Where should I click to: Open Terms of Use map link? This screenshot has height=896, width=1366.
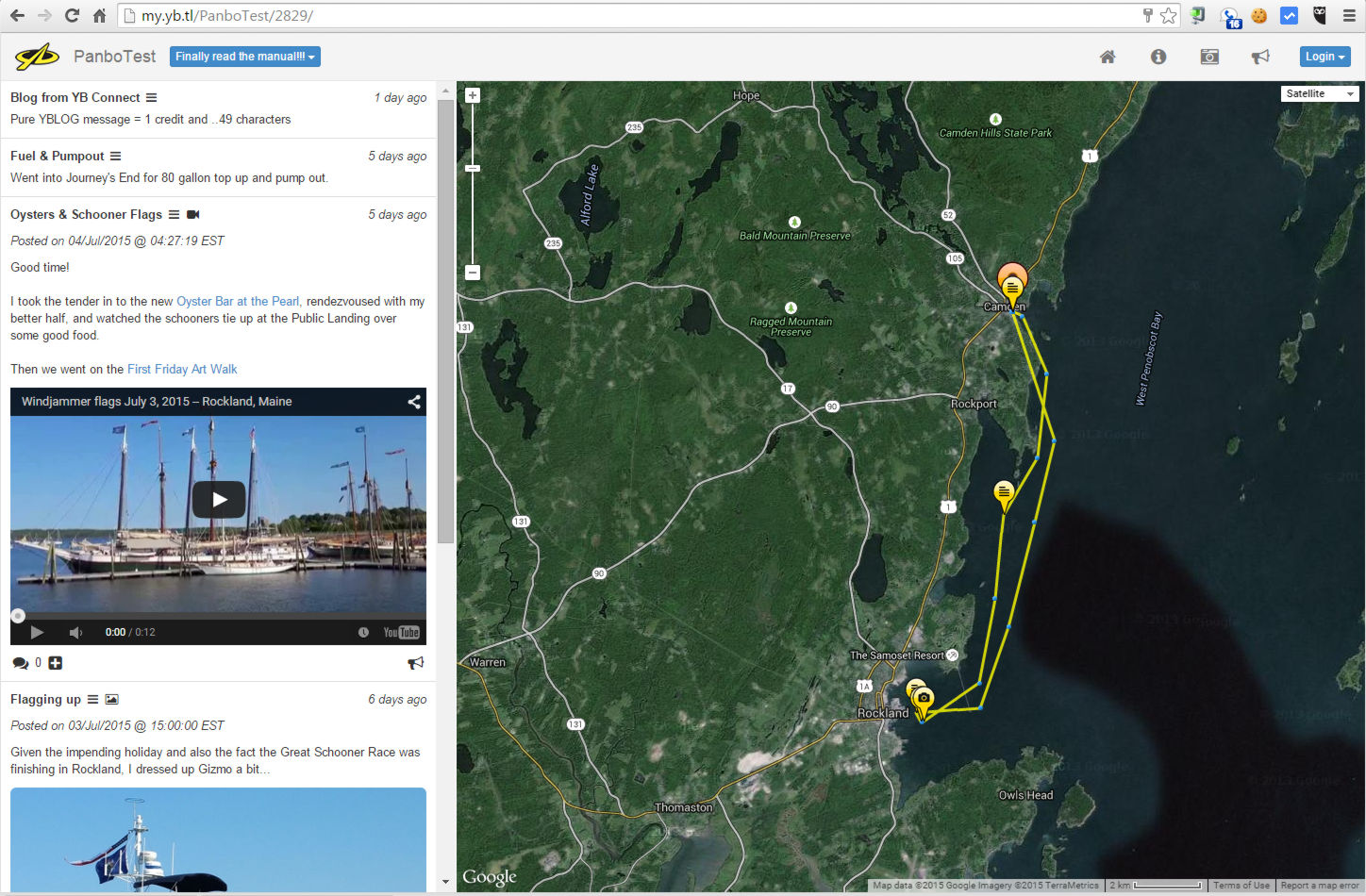[x=1241, y=886]
